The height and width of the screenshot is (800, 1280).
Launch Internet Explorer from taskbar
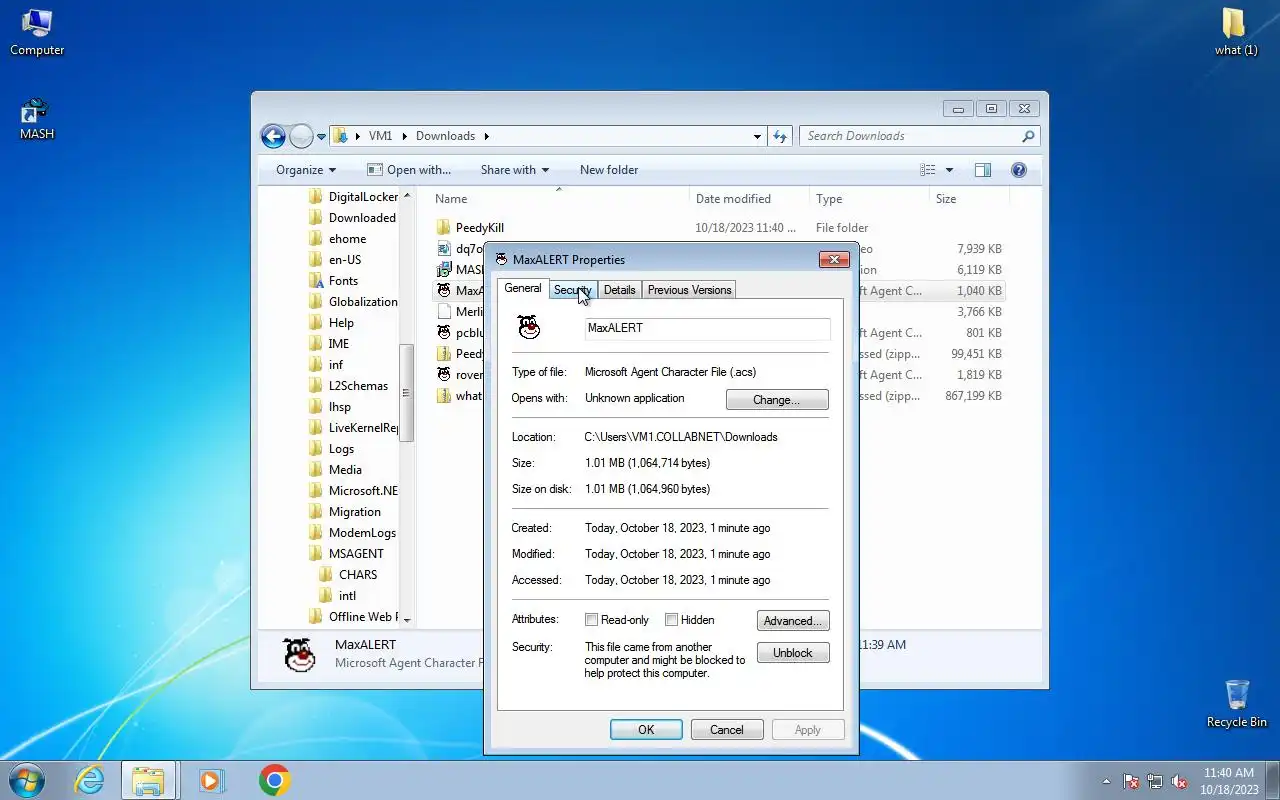tap(89, 780)
